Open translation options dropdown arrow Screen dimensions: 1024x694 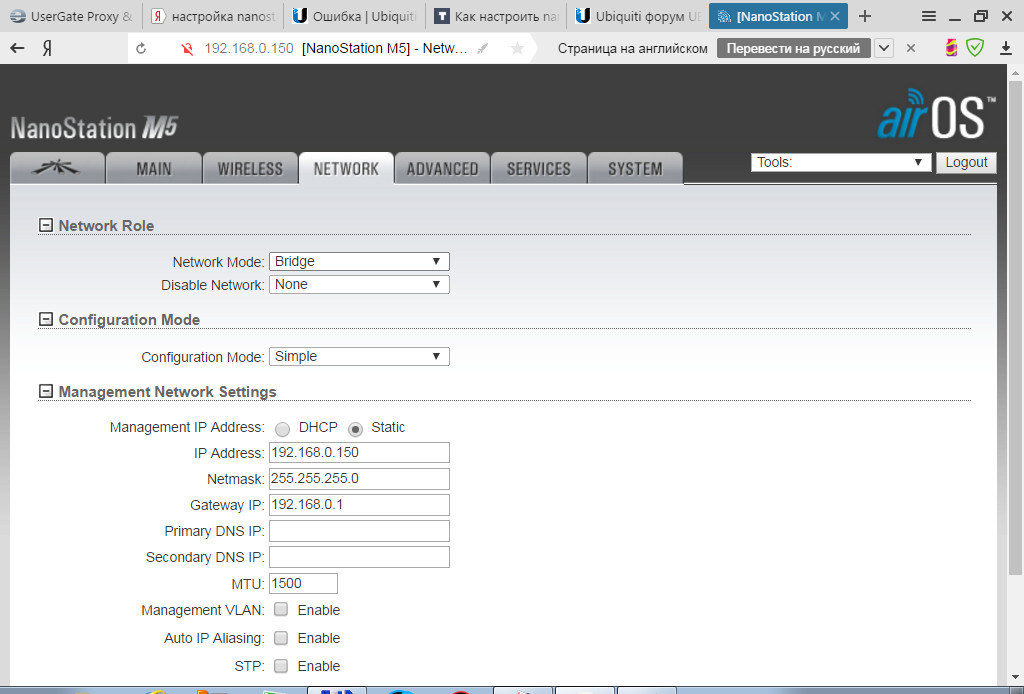(x=884, y=48)
